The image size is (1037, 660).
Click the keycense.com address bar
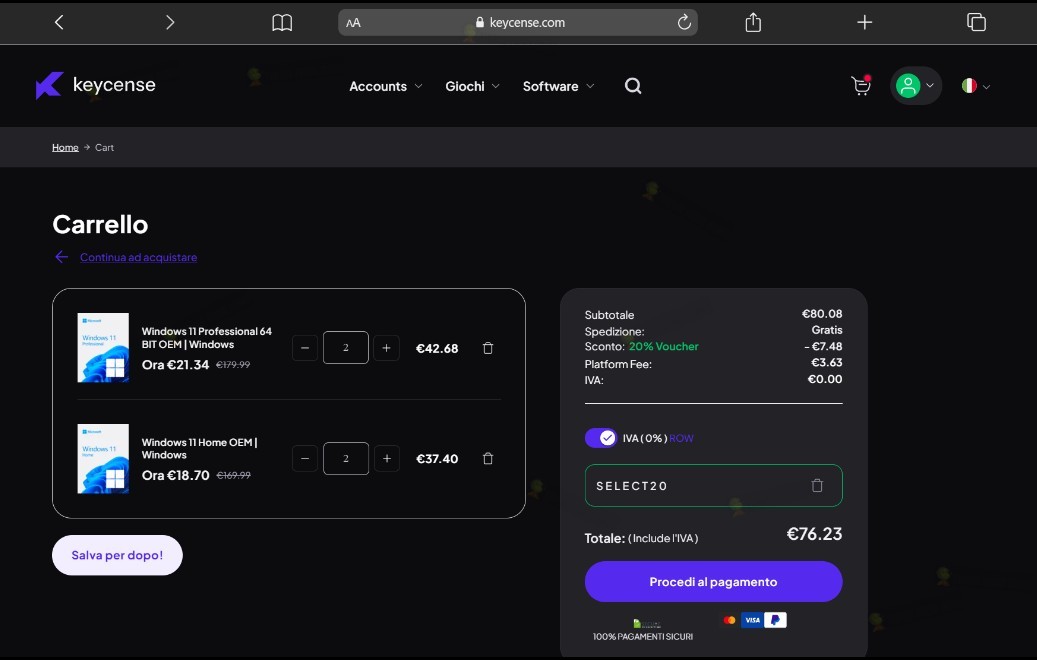point(518,22)
